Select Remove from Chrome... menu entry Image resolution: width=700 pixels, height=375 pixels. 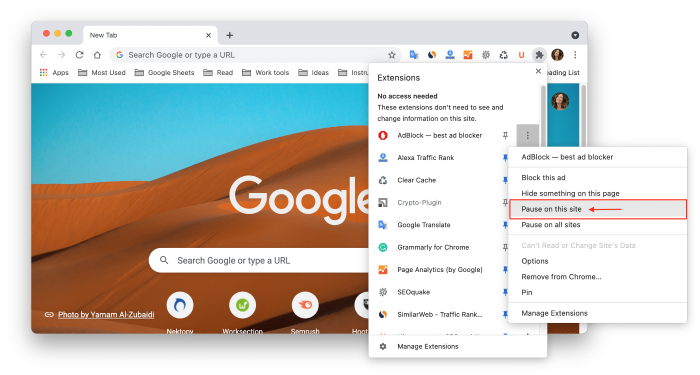pos(597,277)
